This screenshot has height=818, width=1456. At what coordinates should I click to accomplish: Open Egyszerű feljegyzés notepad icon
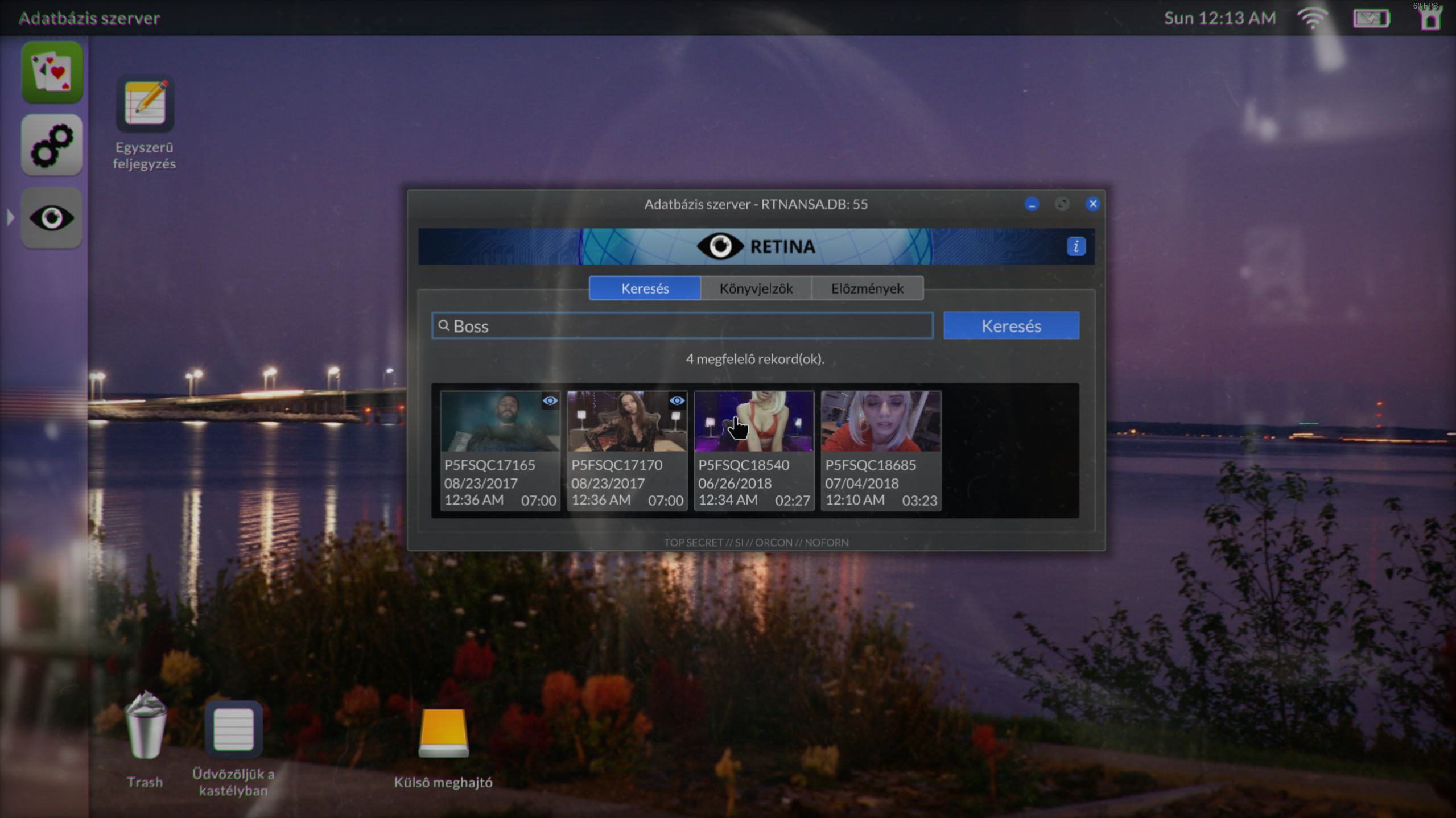coord(145,104)
